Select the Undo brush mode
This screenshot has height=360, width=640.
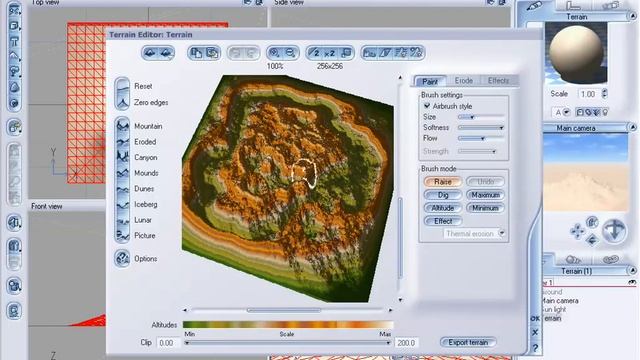485,182
